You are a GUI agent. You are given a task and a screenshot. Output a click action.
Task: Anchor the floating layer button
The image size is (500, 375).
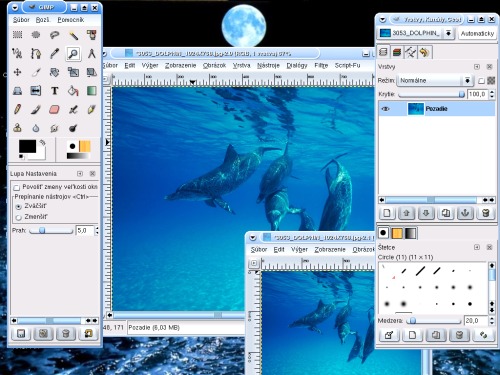click(x=465, y=213)
